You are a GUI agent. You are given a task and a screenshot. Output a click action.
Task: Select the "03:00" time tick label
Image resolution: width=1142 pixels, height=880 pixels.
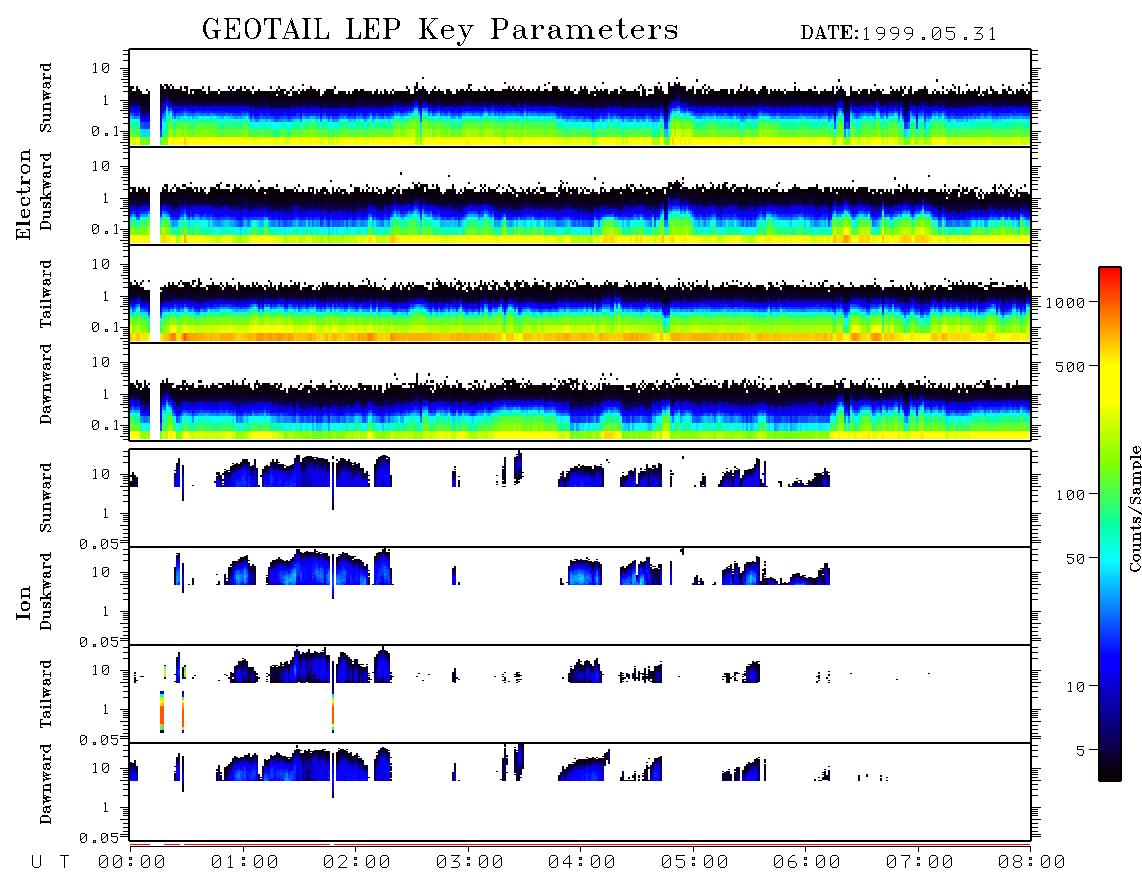click(469, 862)
